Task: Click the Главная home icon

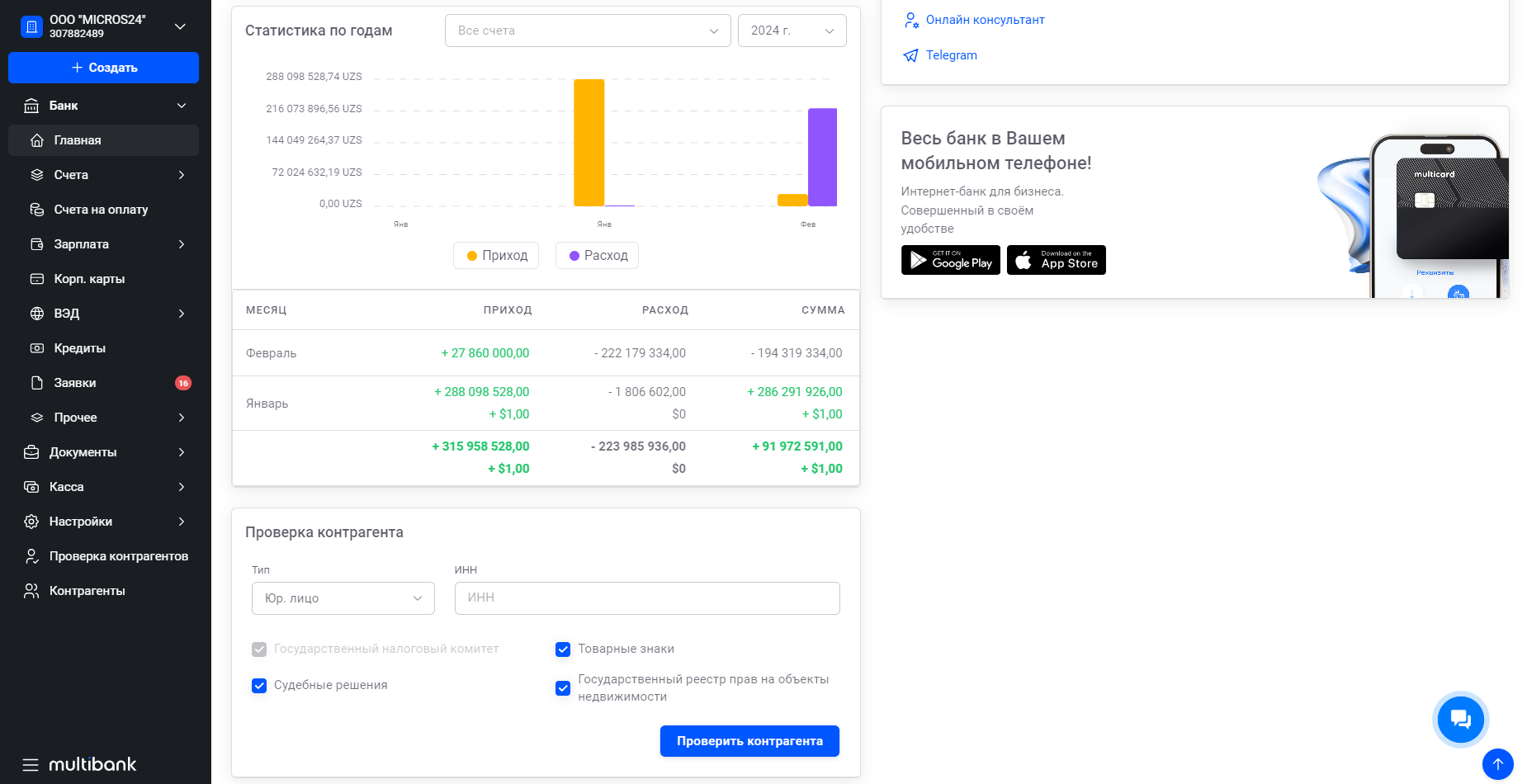Action: 37,140
